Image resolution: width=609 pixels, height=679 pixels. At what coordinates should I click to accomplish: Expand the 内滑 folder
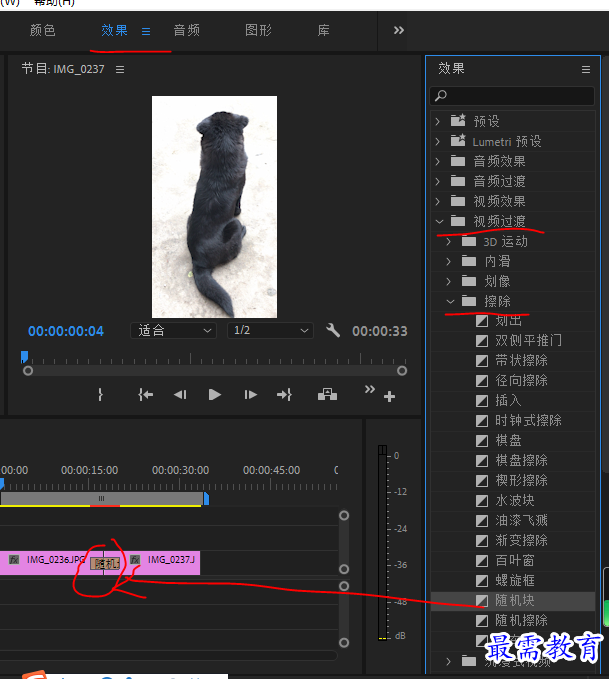click(449, 261)
